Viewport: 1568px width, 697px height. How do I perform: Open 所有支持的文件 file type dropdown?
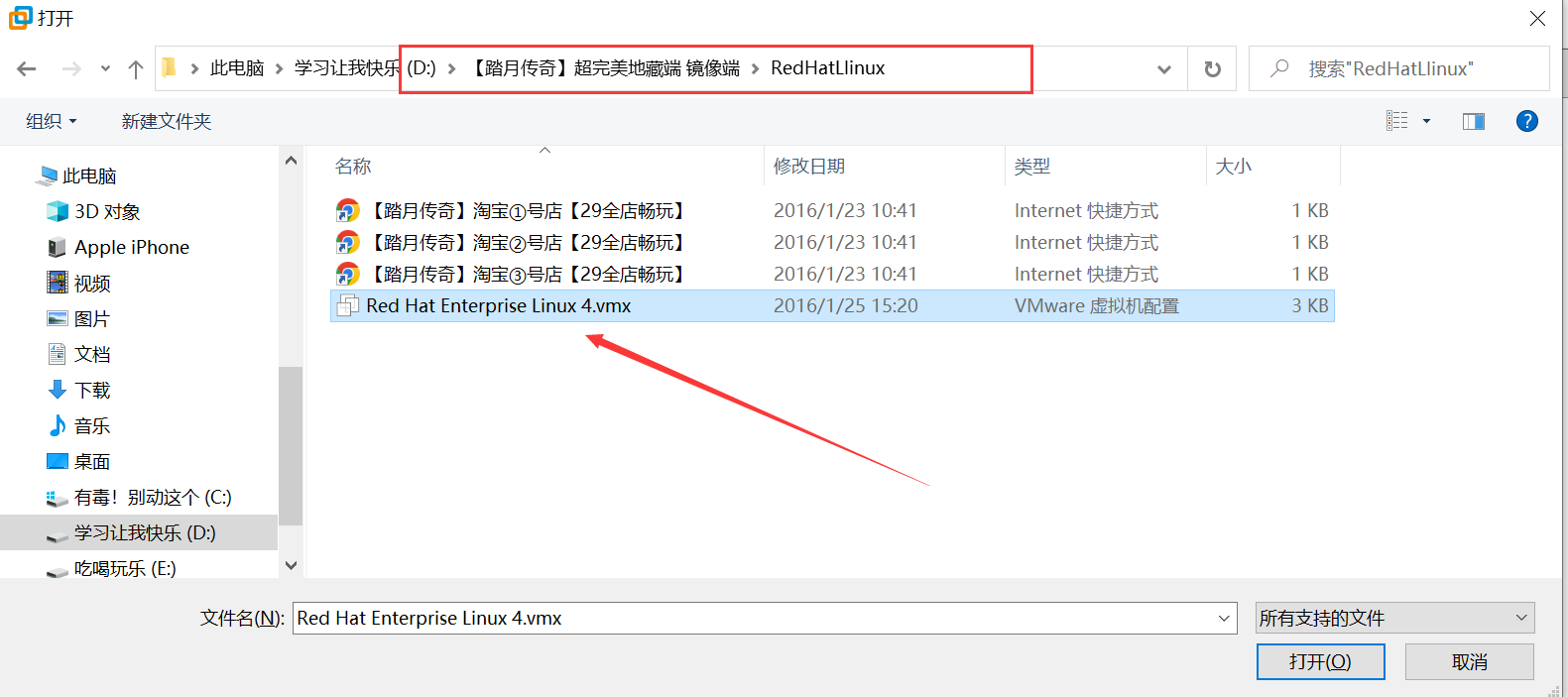click(1394, 618)
